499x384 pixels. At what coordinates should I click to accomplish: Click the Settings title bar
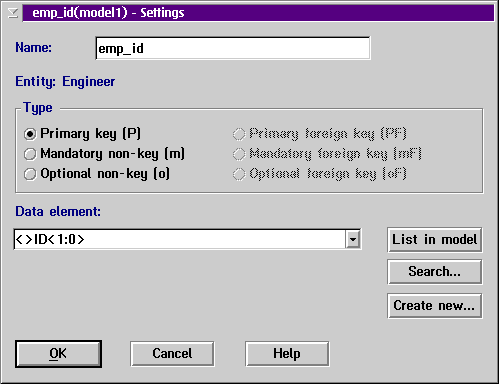(258, 13)
